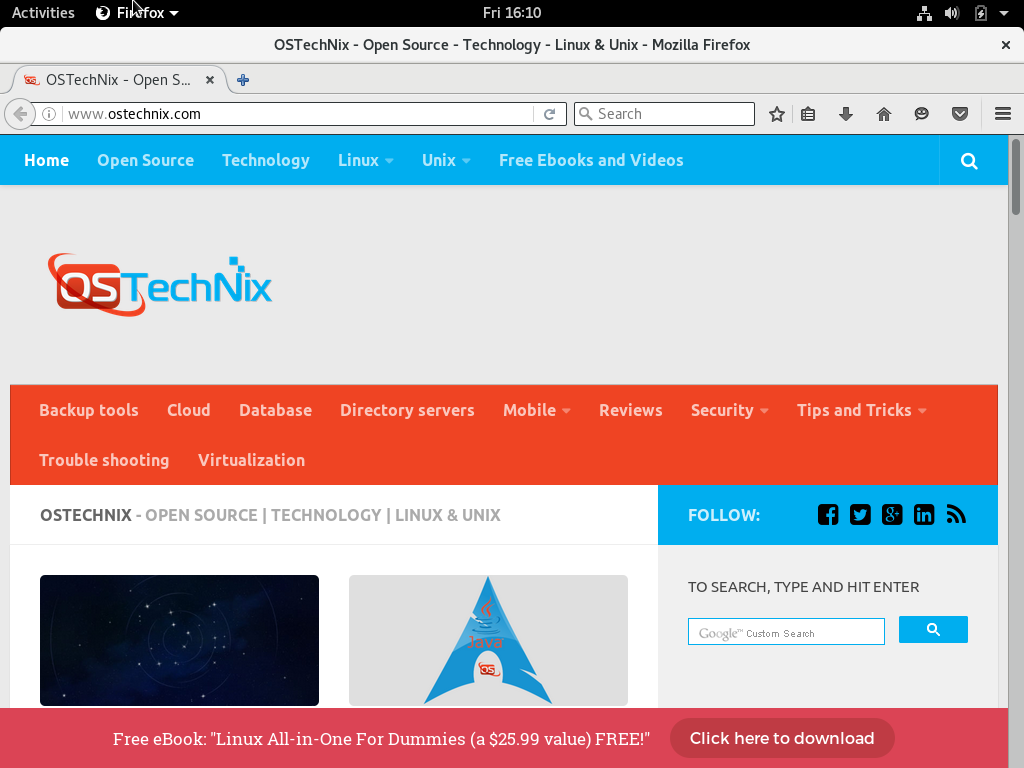This screenshot has height=768, width=1024.
Task: Select the OSTechNix - Open S... tab
Action: tap(120, 80)
